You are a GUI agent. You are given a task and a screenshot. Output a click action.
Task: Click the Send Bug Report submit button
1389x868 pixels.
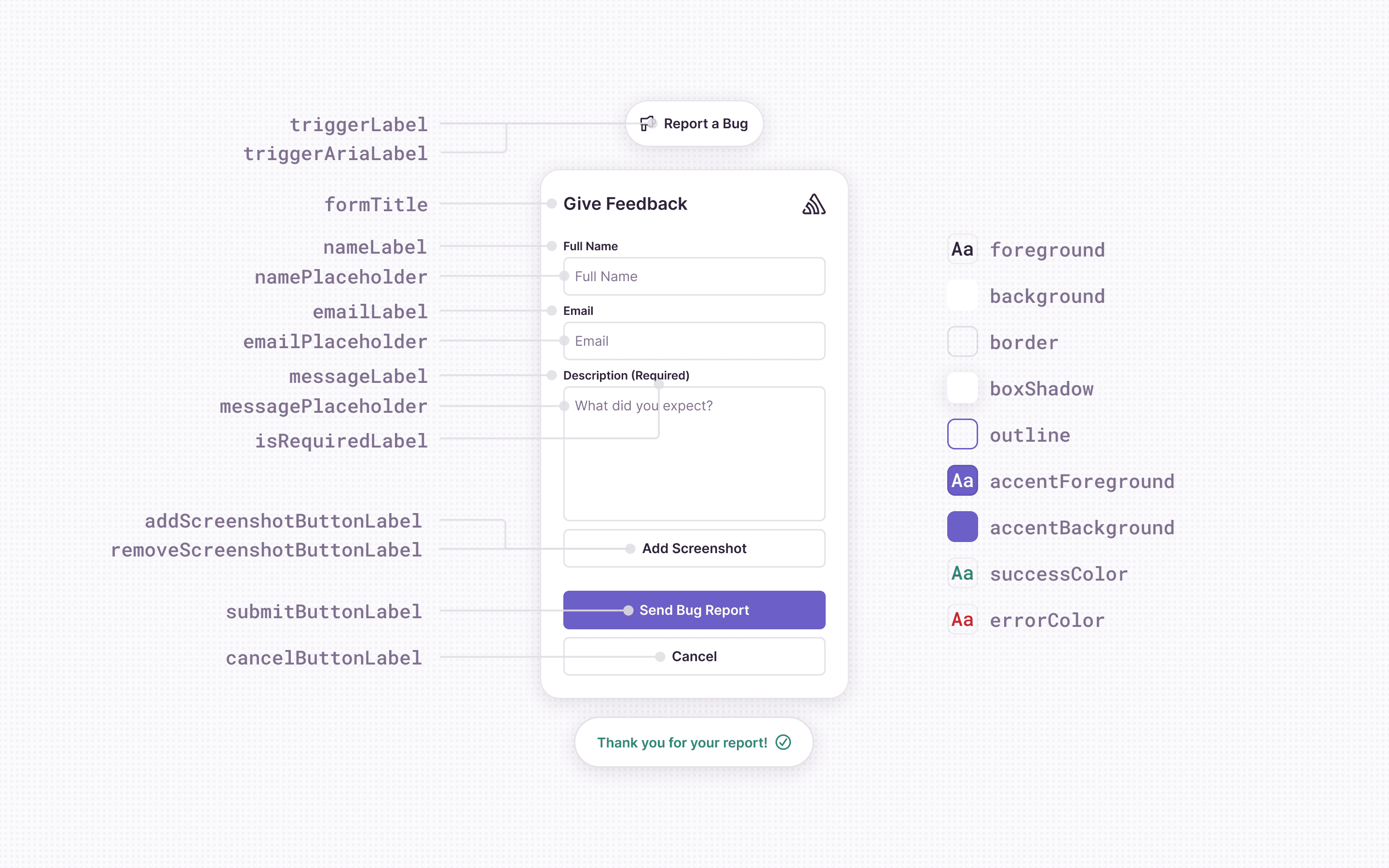(x=694, y=609)
